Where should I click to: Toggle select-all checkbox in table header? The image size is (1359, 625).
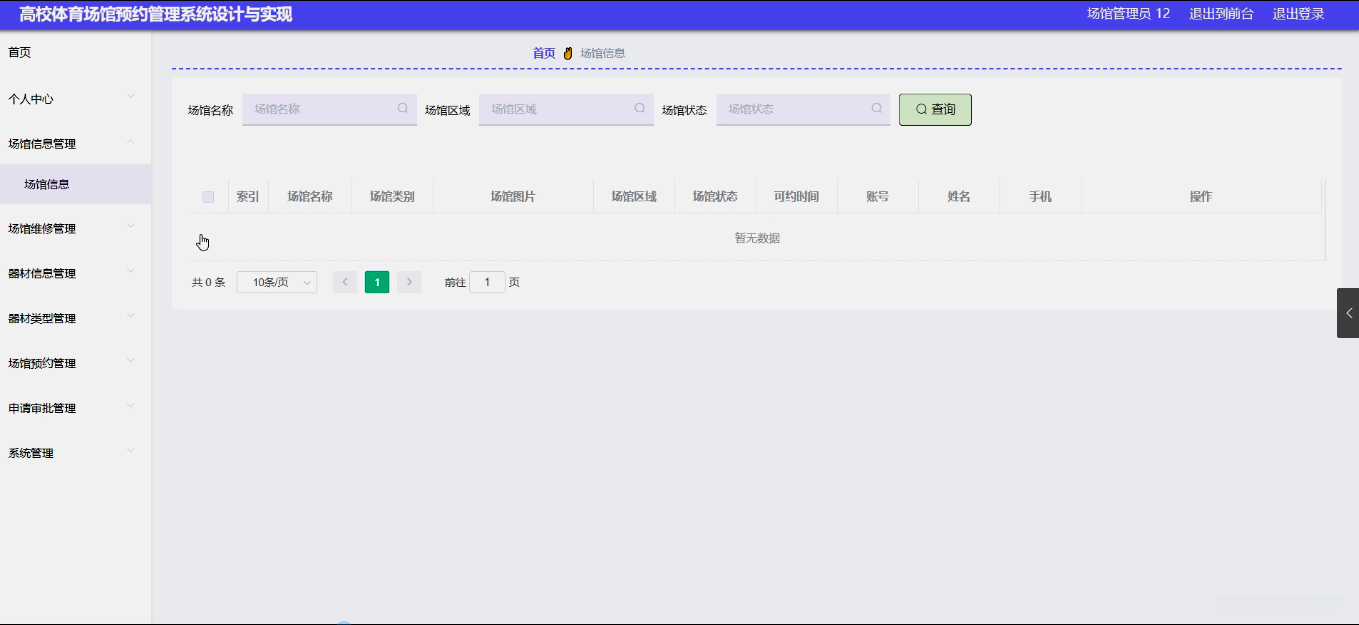point(208,197)
